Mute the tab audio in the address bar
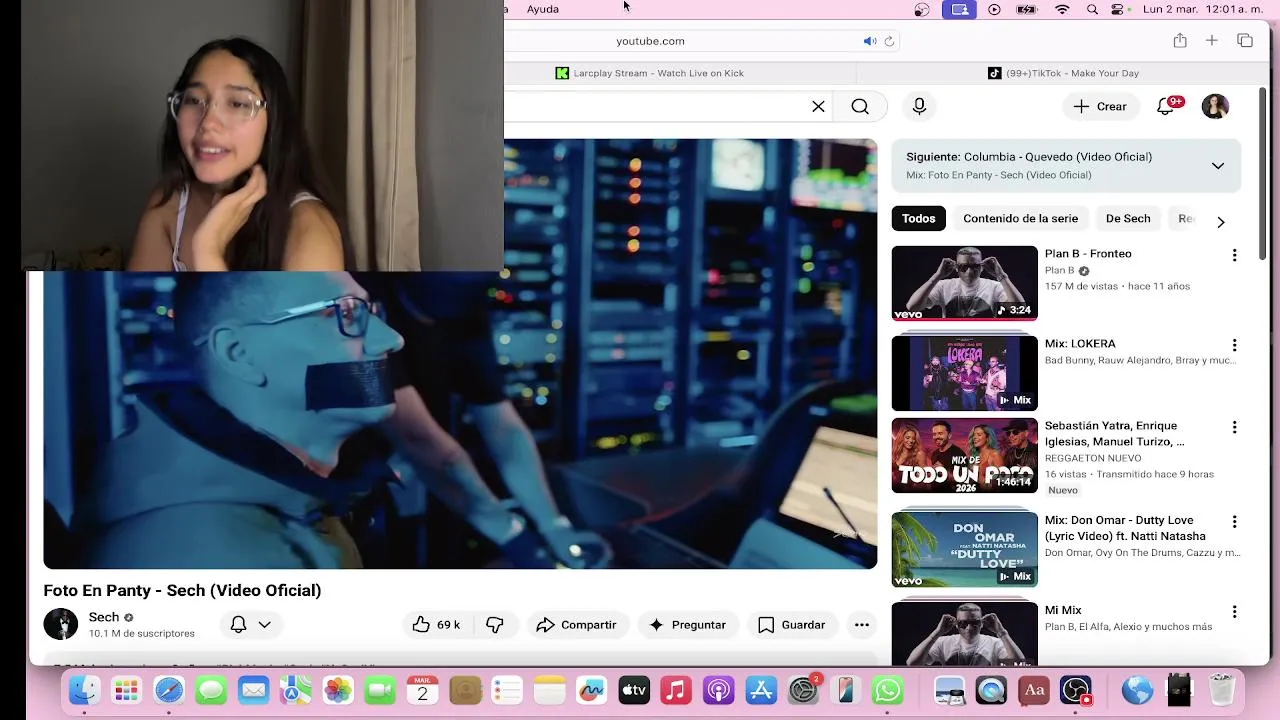The height and width of the screenshot is (720, 1280). click(x=869, y=41)
